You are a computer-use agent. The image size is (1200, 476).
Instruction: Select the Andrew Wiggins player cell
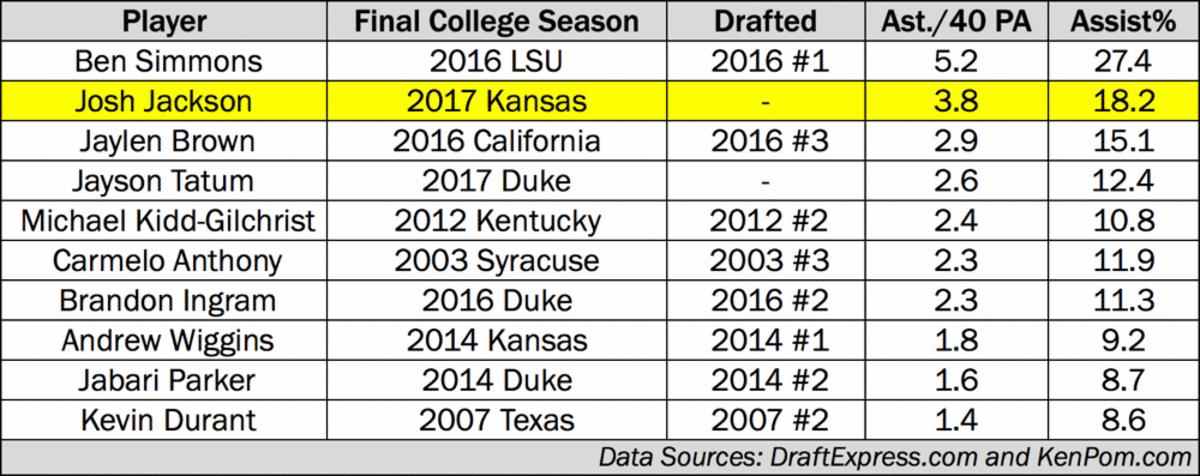coord(167,340)
